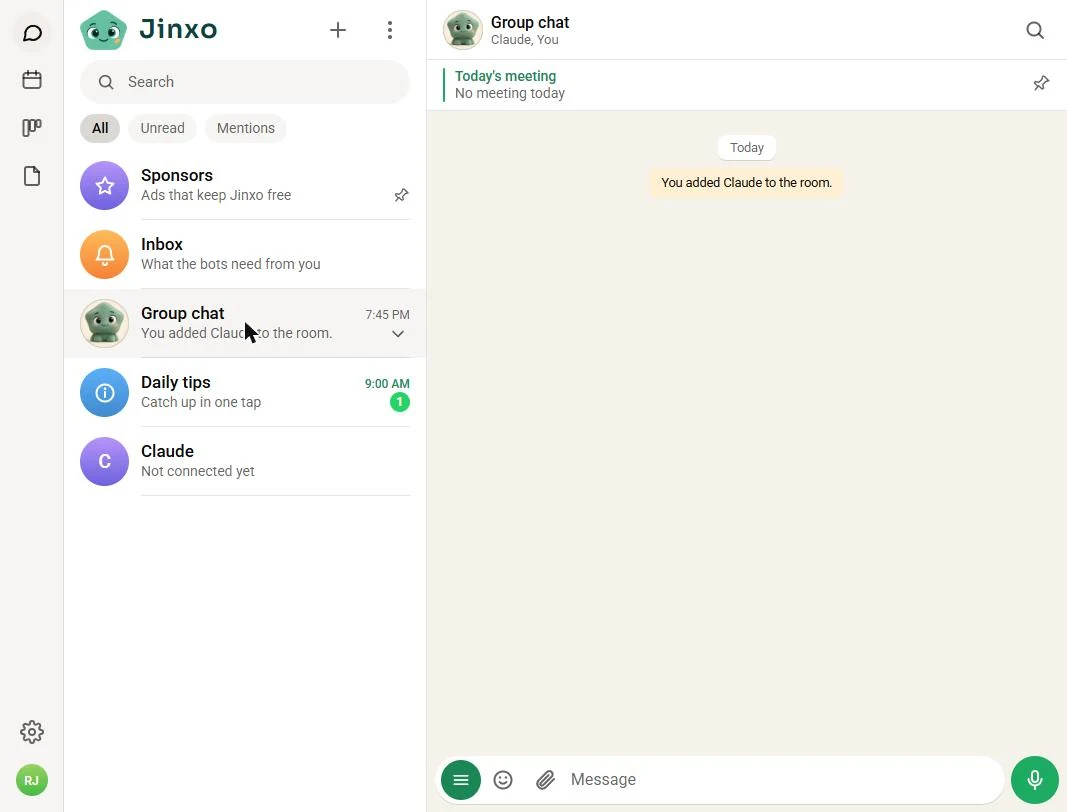Start a new chat with plus icon
The width and height of the screenshot is (1067, 812).
pyautogui.click(x=338, y=30)
